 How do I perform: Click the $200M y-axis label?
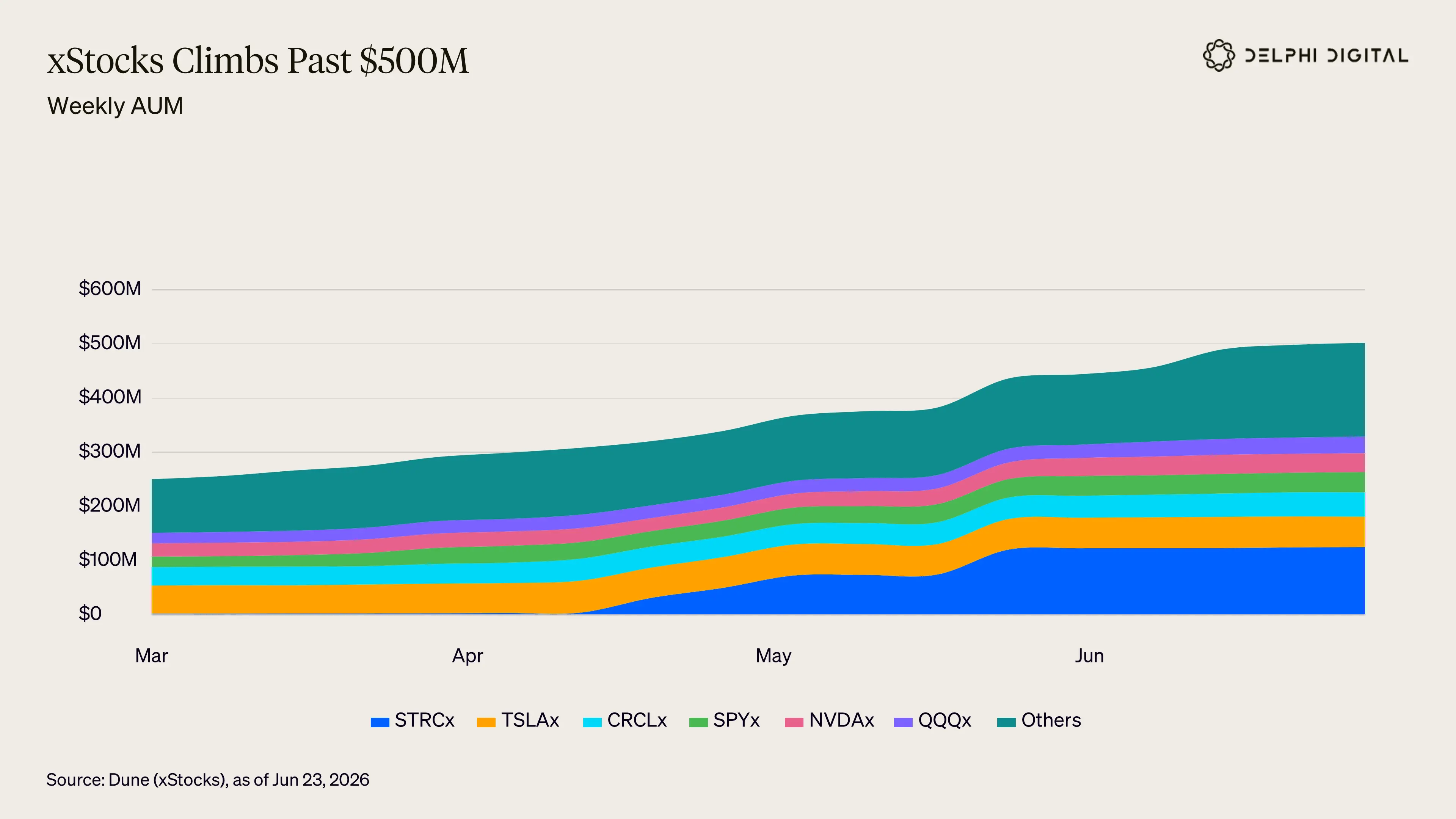110,505
